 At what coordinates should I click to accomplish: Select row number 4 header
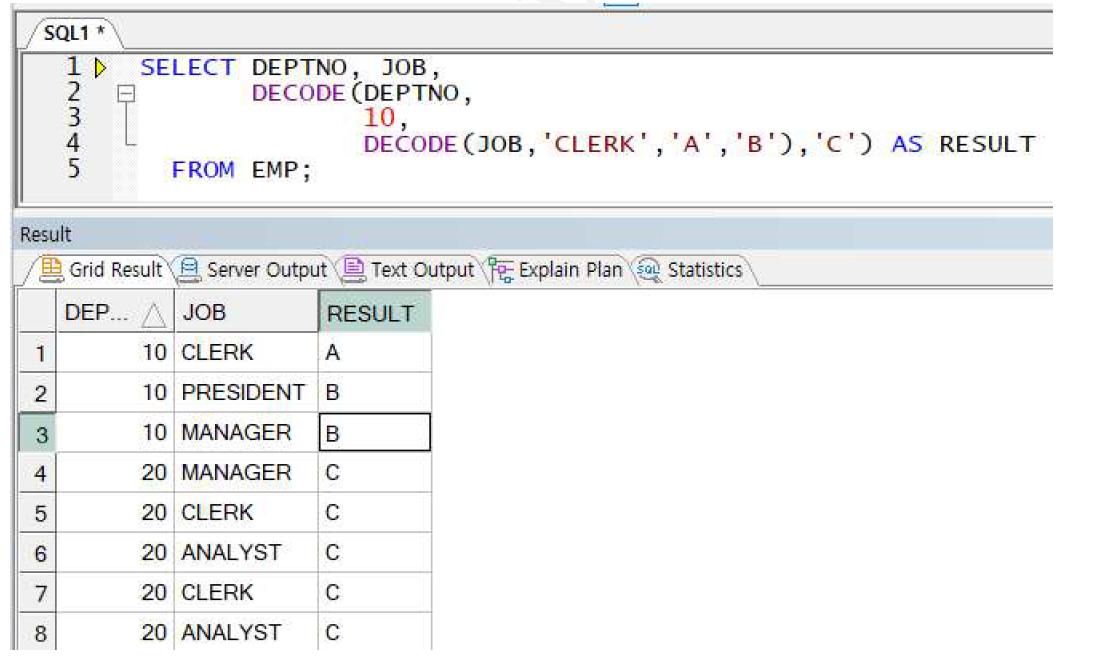(x=37, y=473)
